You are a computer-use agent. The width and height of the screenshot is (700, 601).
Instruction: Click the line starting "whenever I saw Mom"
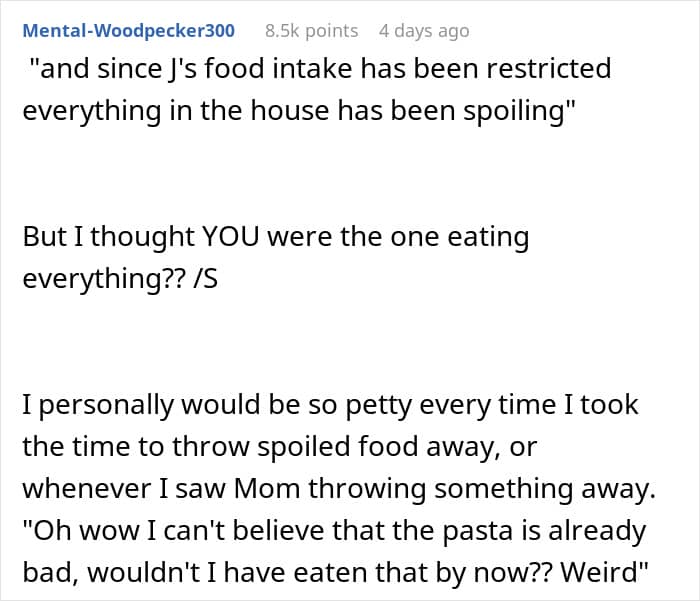point(335,489)
